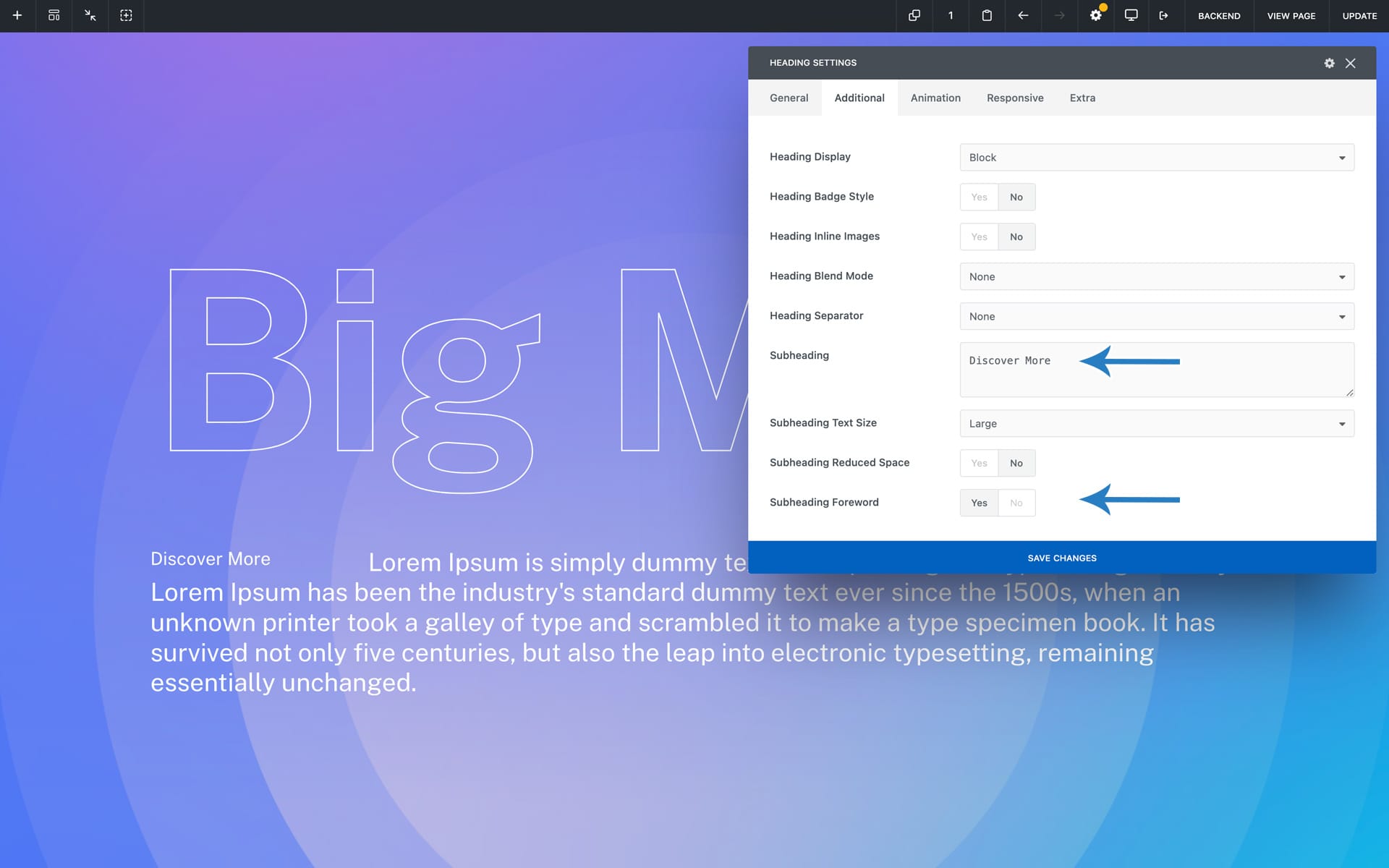Screen dimensions: 1389x868
Task: Click the copy/duplicate icon in top toolbar
Action: pos(914,15)
